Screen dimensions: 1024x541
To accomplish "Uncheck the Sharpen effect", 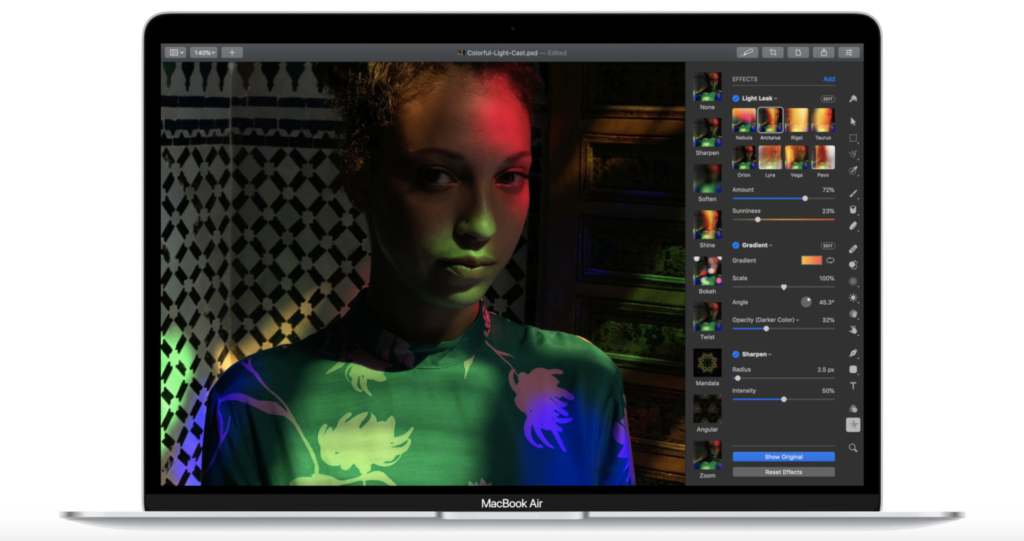I will pos(736,354).
